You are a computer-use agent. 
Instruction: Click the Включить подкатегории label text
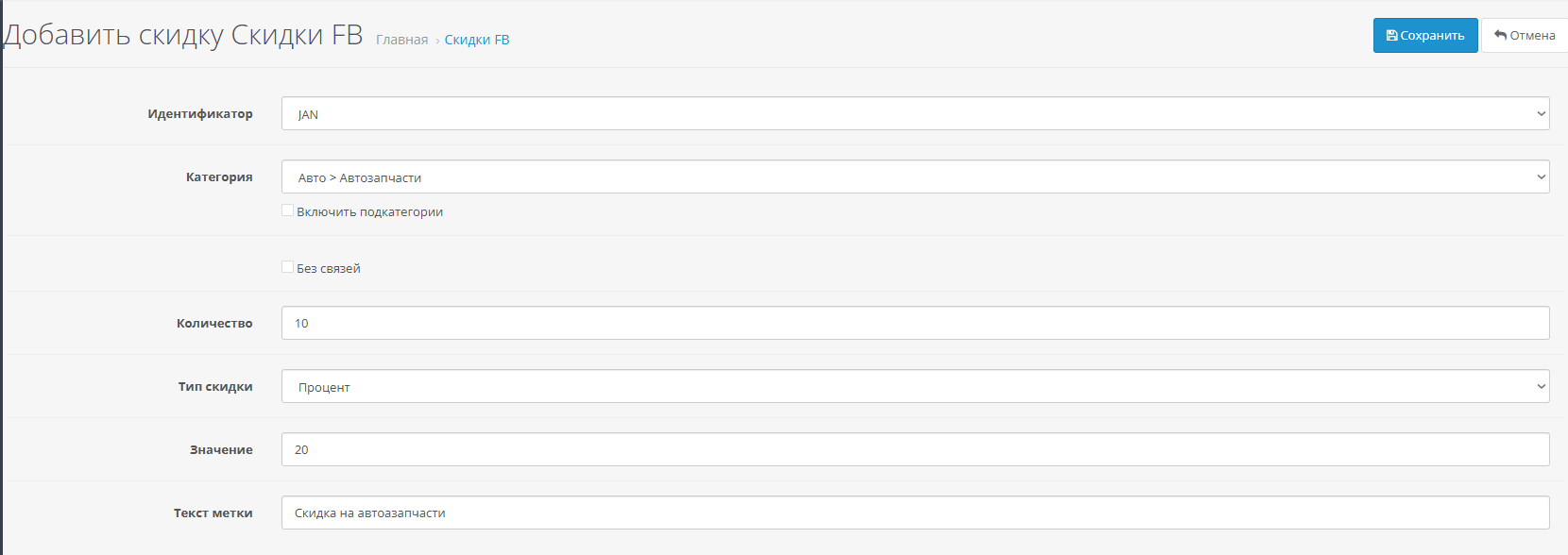pos(370,212)
